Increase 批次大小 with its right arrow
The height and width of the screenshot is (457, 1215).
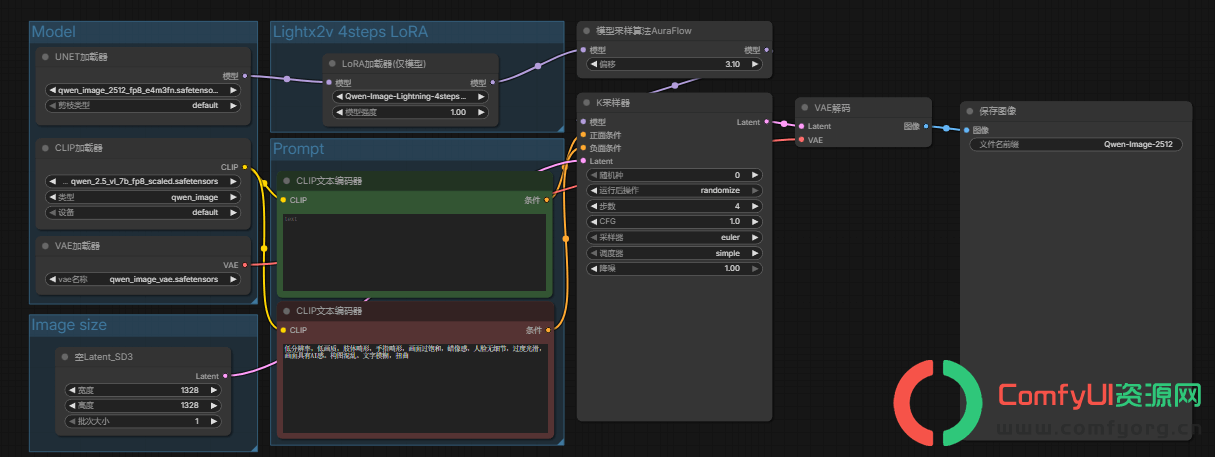coord(215,421)
